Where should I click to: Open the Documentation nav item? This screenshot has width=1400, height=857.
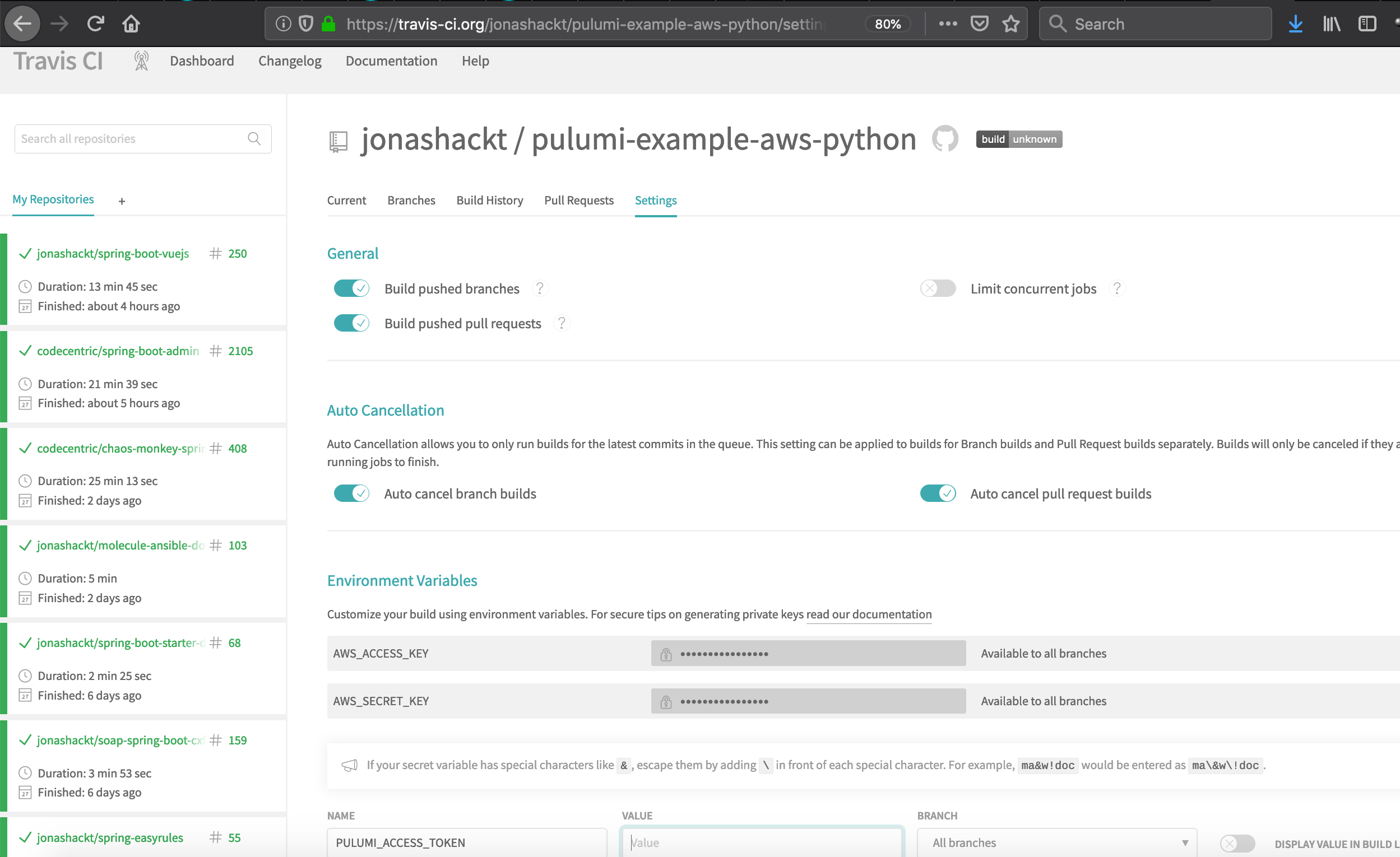(x=391, y=60)
